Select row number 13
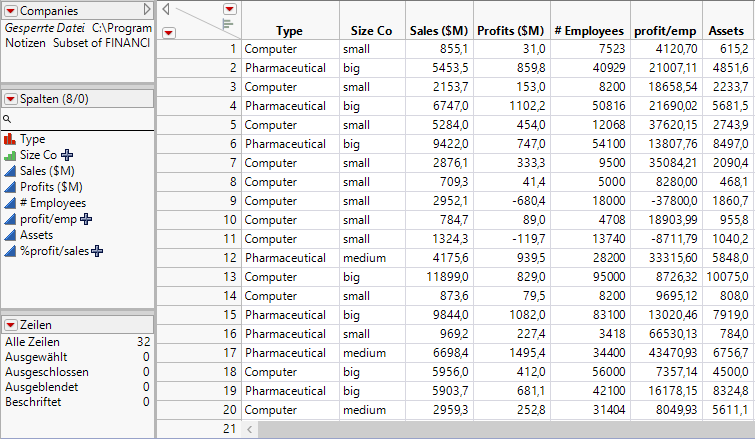This screenshot has width=755, height=439. point(199,277)
